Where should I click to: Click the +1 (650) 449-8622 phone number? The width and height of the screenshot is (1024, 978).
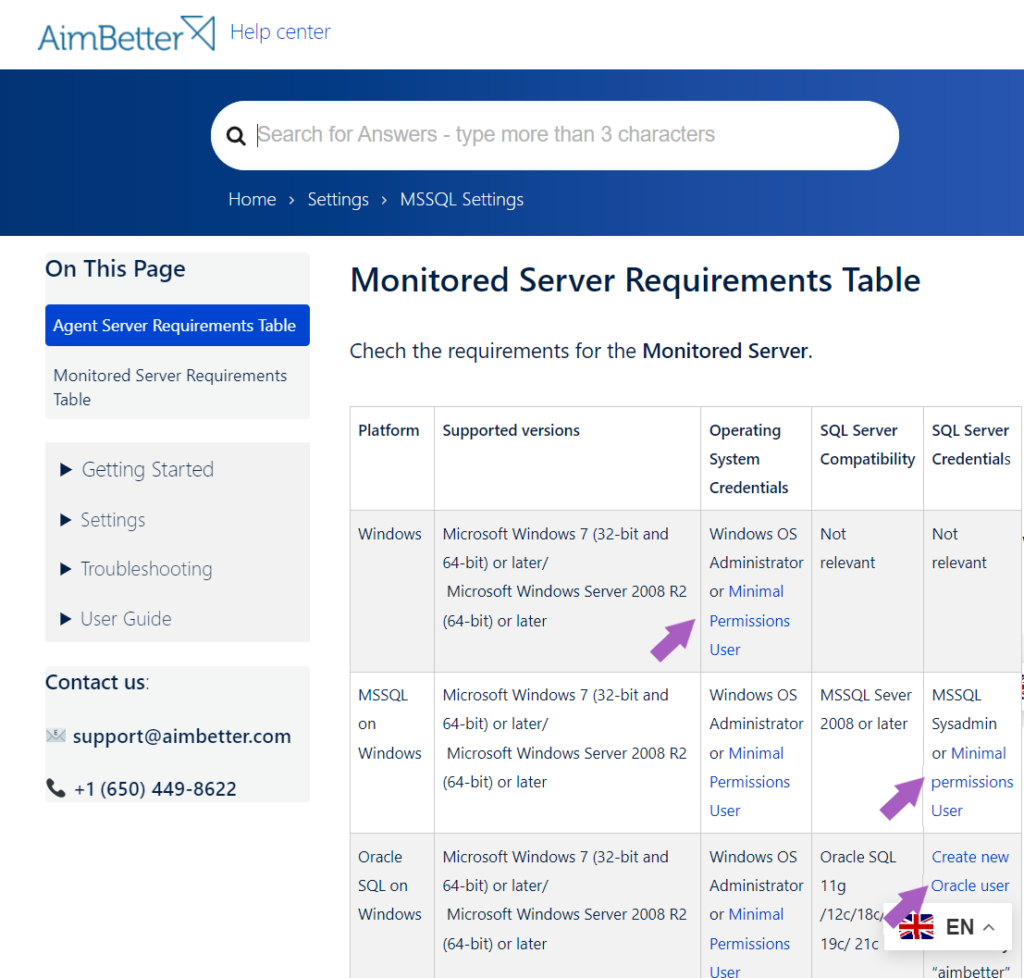(x=155, y=789)
